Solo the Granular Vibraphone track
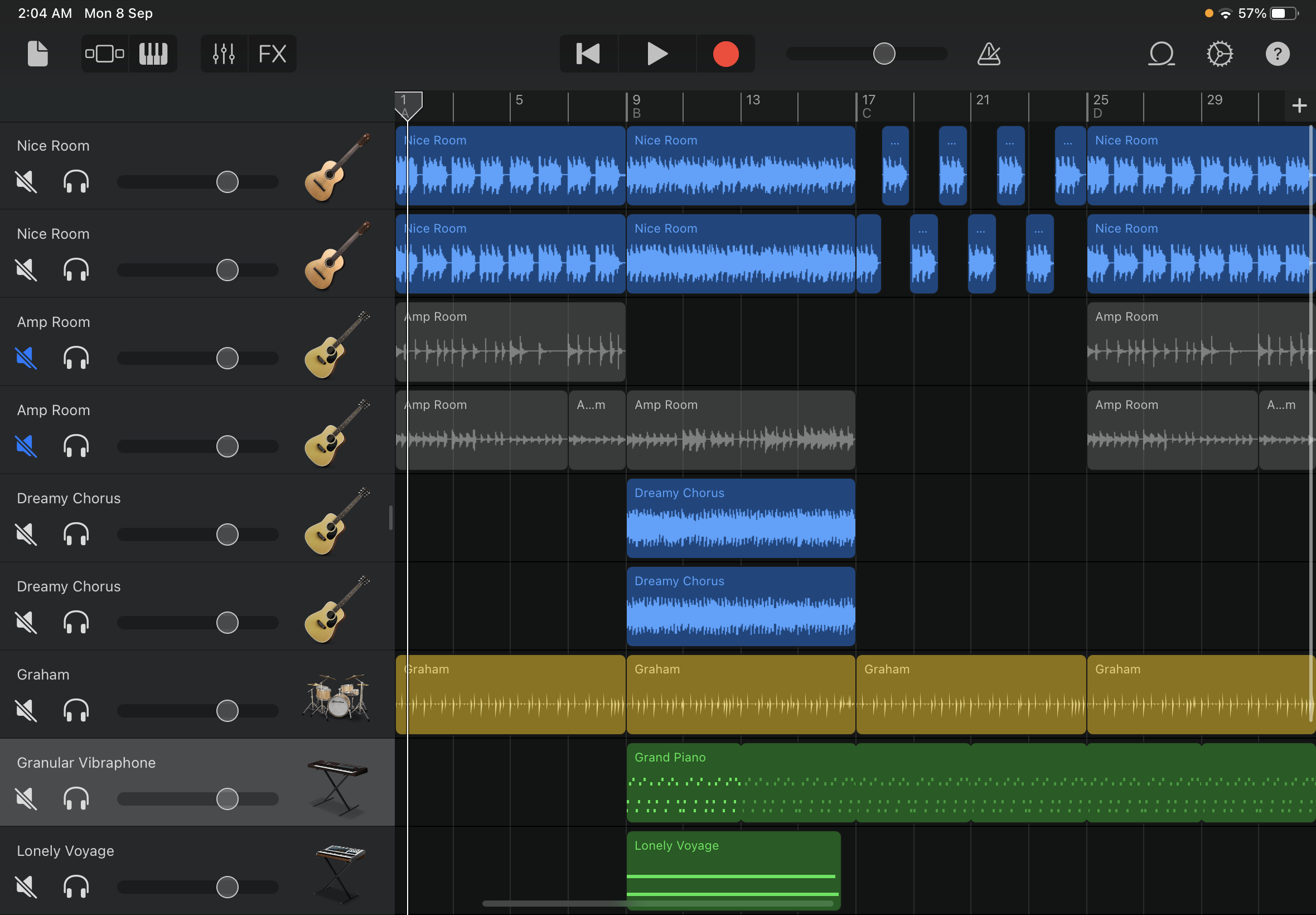The image size is (1316, 915). [x=76, y=798]
